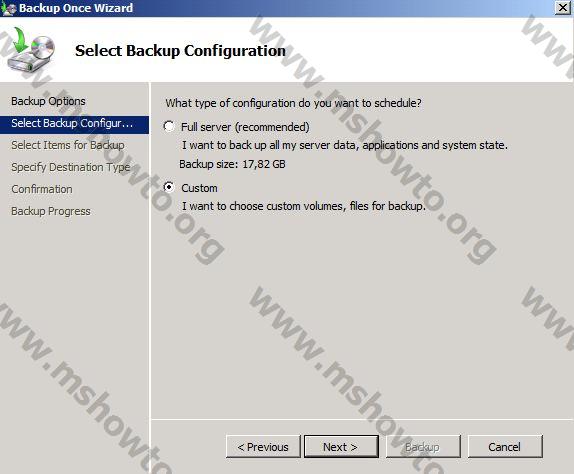The height and width of the screenshot is (474, 574).
Task: Open the Select Backup Configuration step
Action: 74,123
